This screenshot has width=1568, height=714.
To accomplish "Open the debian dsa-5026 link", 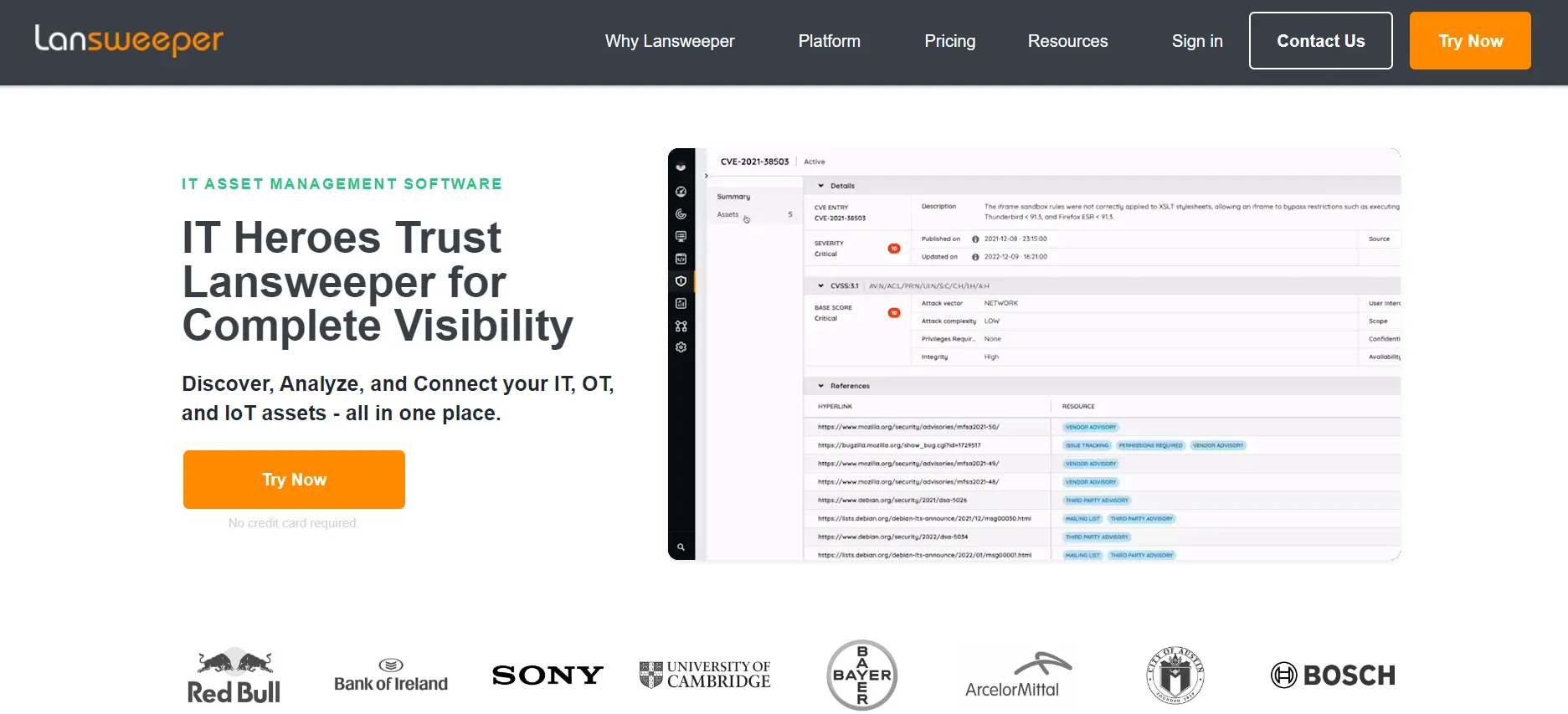I will 892,501.
